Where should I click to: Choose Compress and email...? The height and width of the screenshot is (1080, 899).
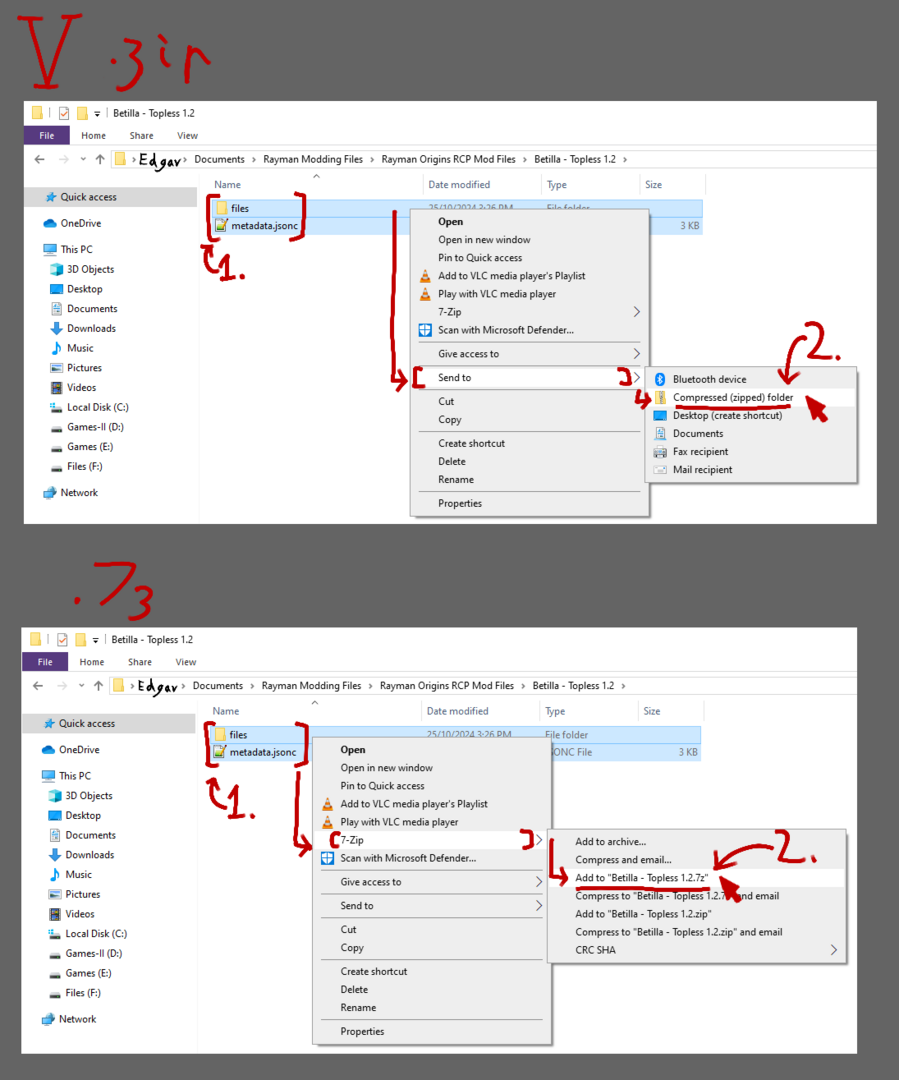(x=623, y=860)
